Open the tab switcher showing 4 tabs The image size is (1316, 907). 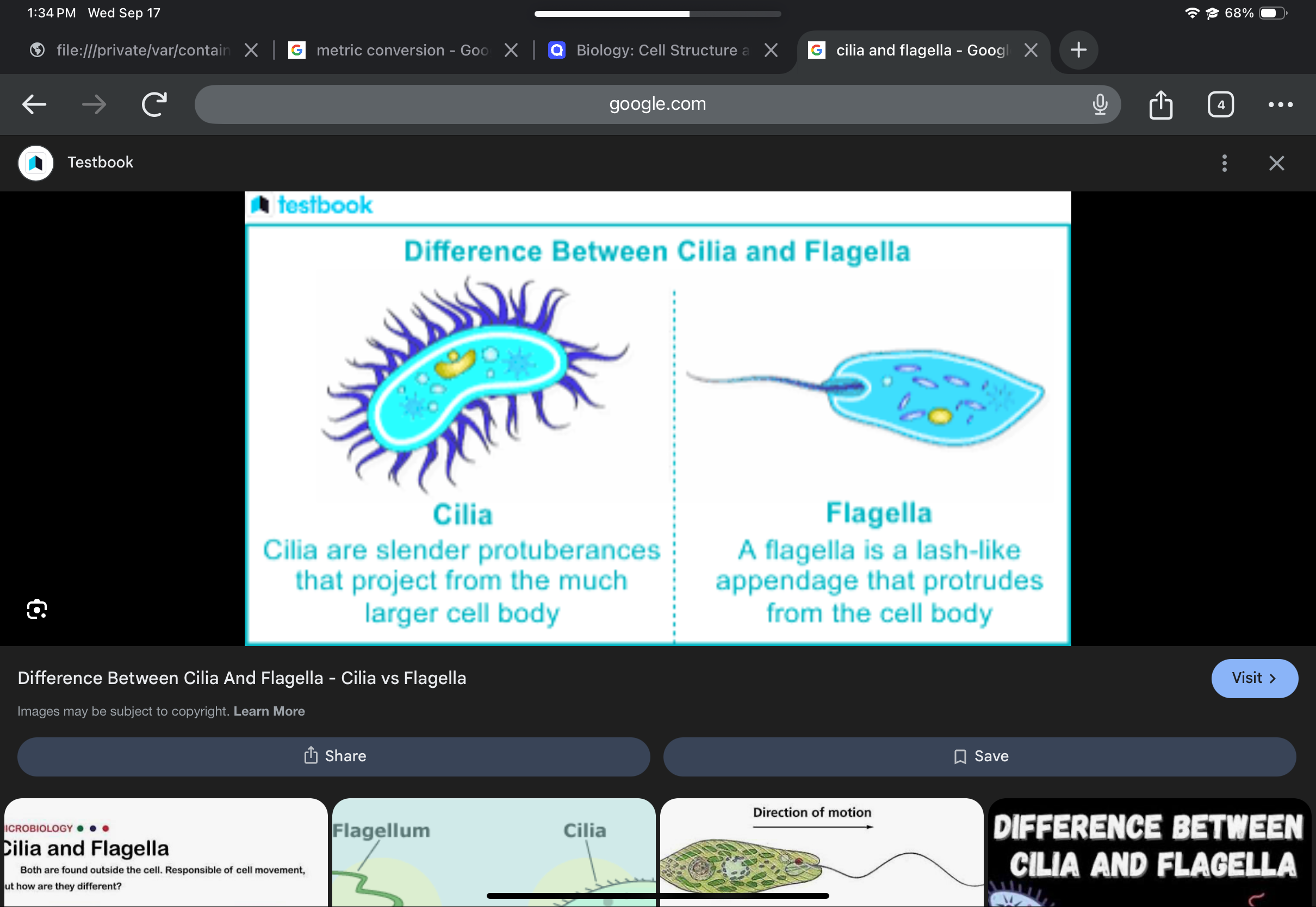click(1220, 104)
